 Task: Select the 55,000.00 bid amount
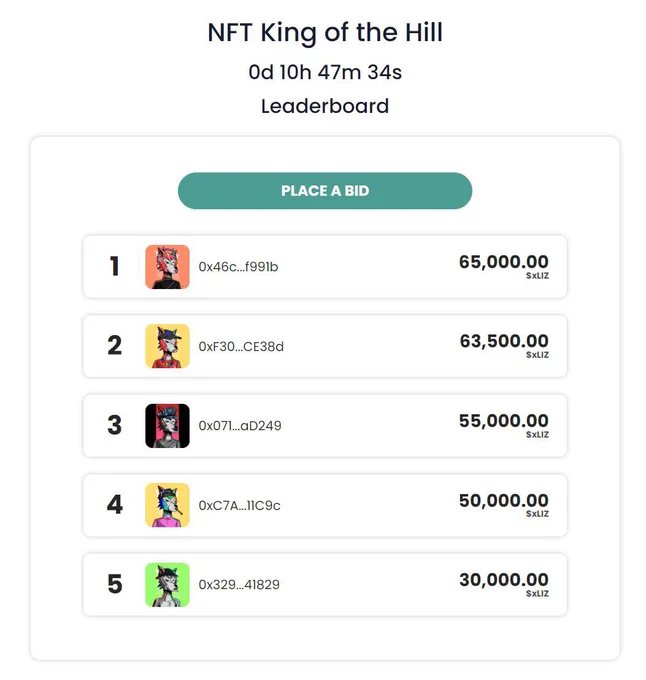coord(504,421)
